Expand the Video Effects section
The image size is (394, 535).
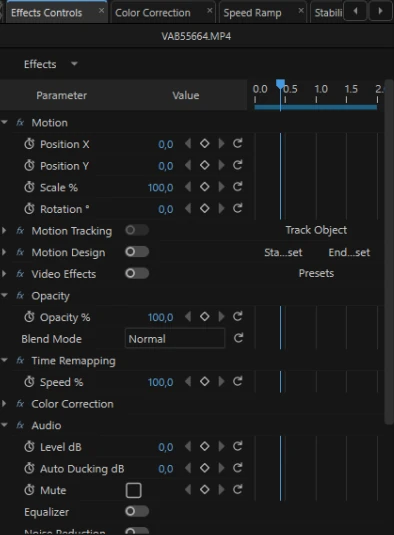click(x=4, y=274)
